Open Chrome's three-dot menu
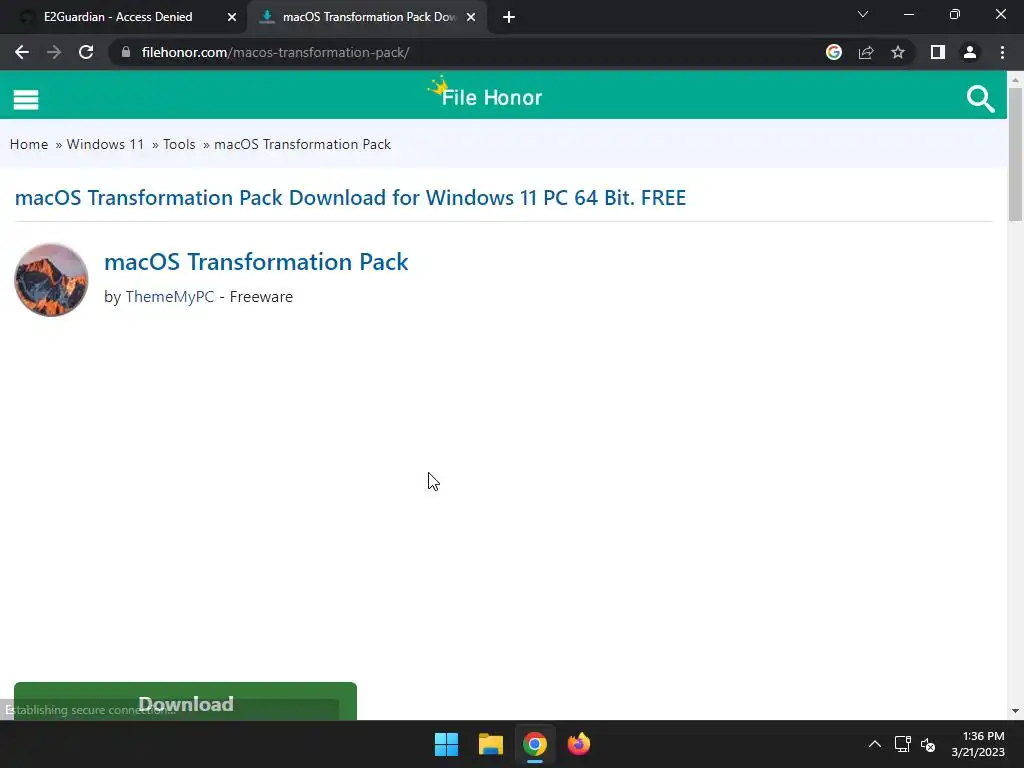The height and width of the screenshot is (768, 1024). (x=1002, y=52)
